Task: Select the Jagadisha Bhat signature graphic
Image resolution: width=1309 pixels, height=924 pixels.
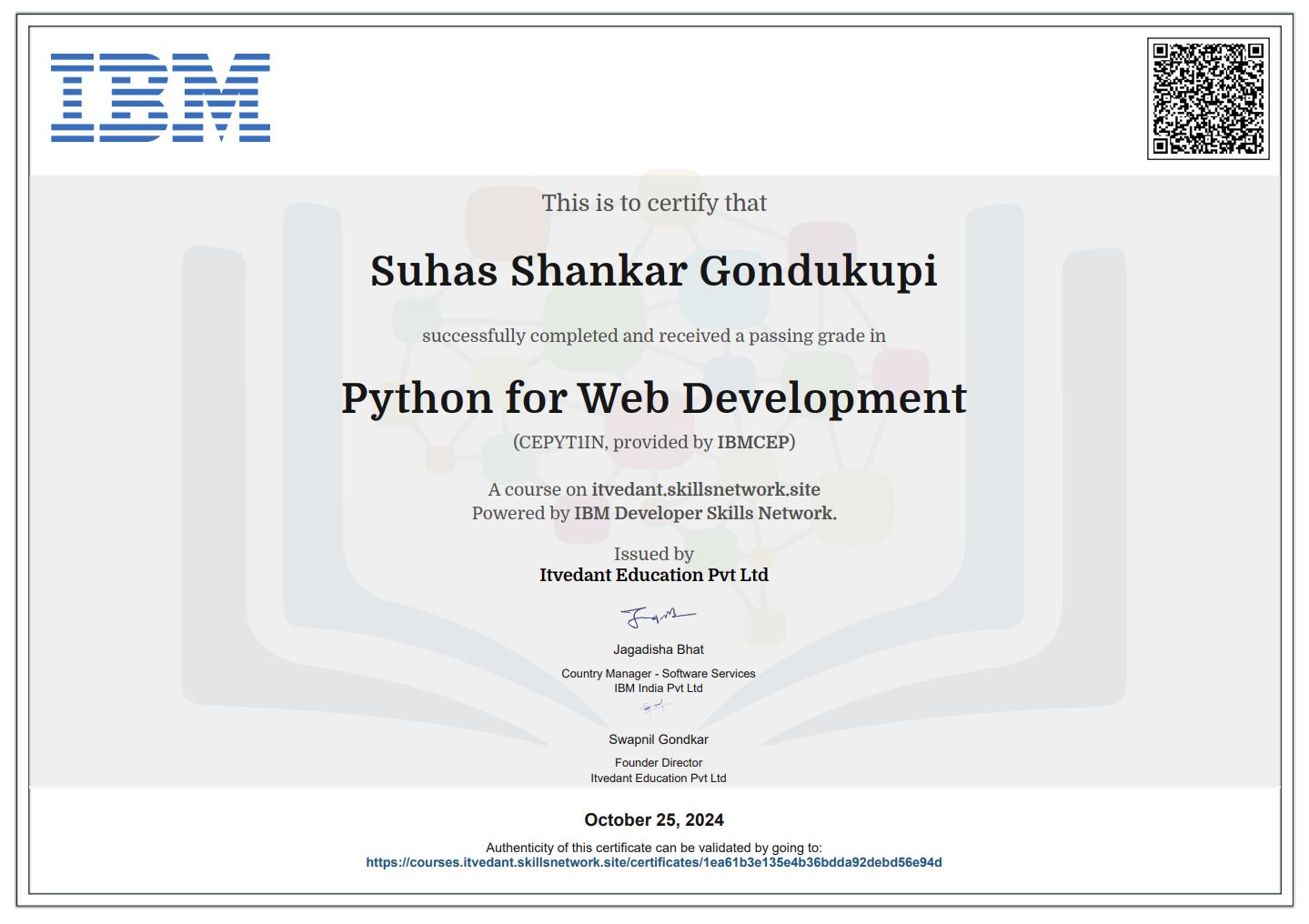Action: [x=657, y=617]
